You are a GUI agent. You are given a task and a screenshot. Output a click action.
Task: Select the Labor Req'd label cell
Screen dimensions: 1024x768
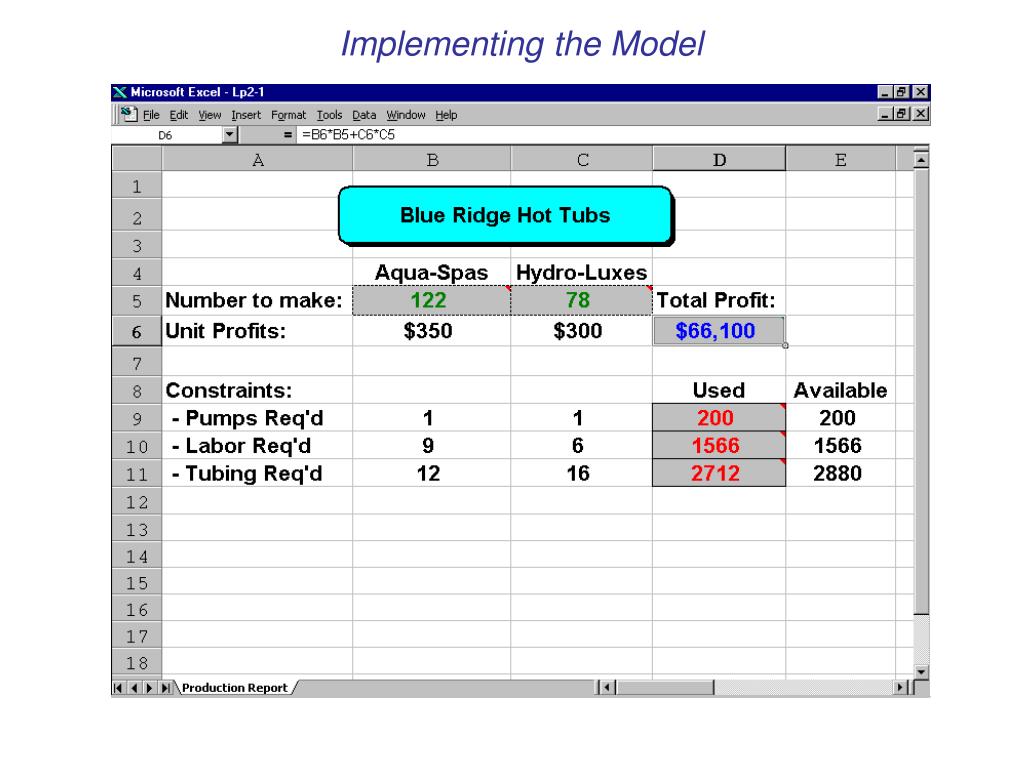pyautogui.click(x=257, y=445)
